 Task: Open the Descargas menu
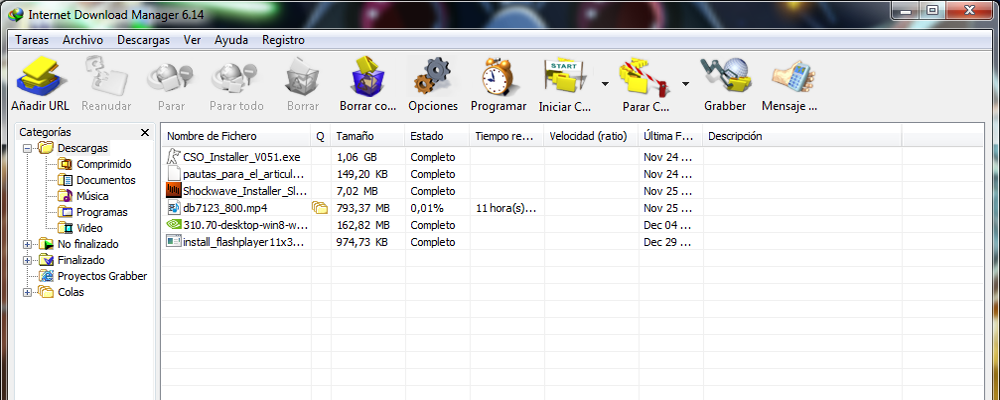143,40
